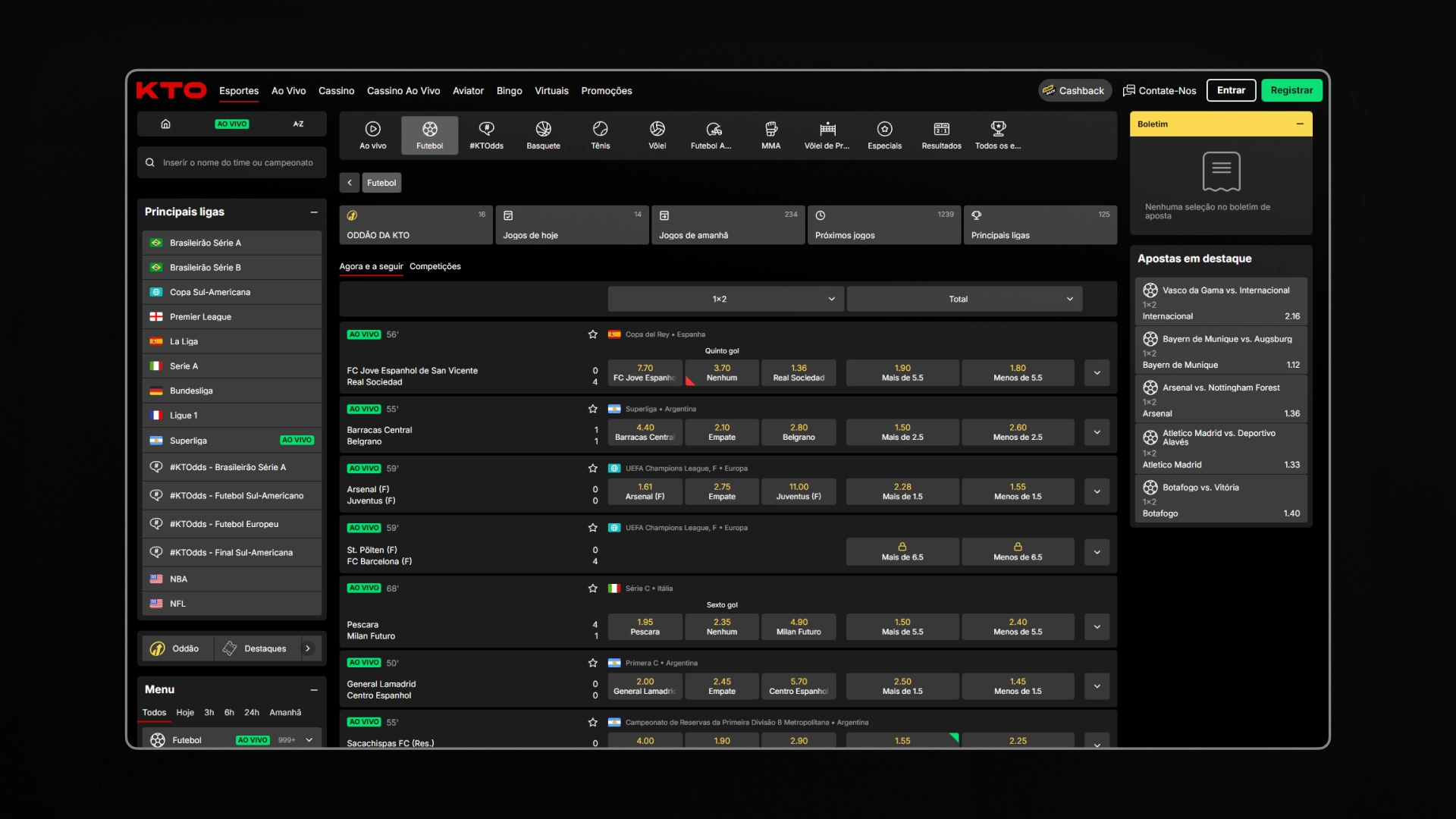Screen dimensions: 1456x819
Task: Favorite the St. Pölten vs Barcelona star
Action: click(x=593, y=528)
